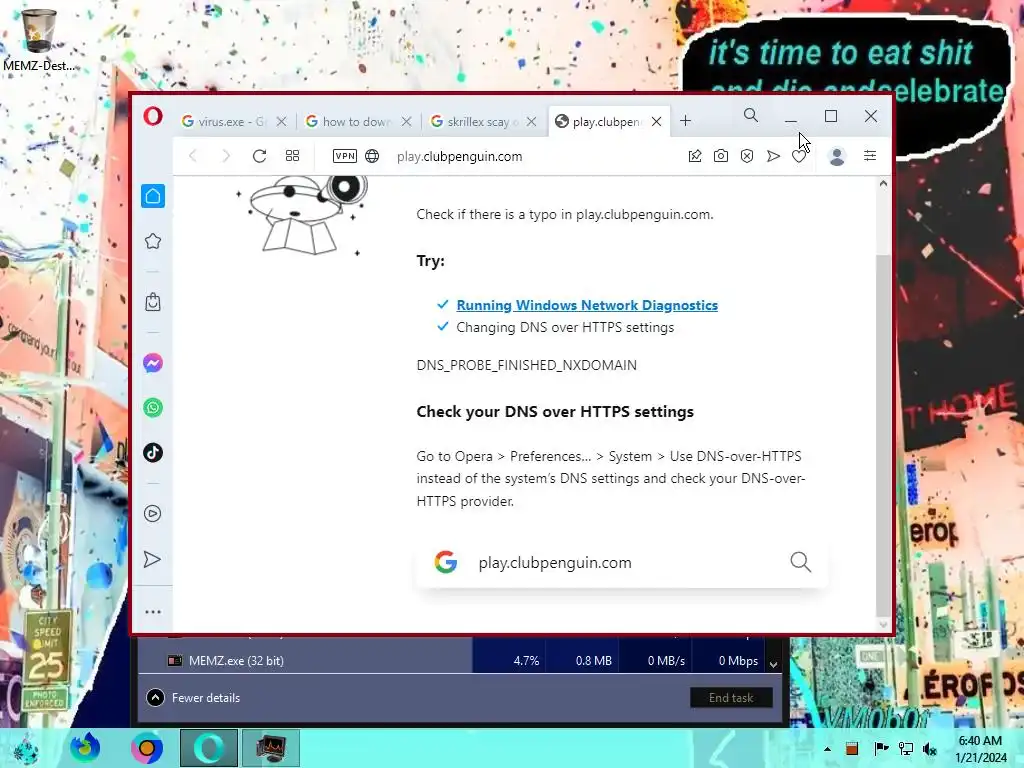The width and height of the screenshot is (1024, 768).
Task: Click Running Windows Network Diagnostics link
Action: pyautogui.click(x=586, y=305)
